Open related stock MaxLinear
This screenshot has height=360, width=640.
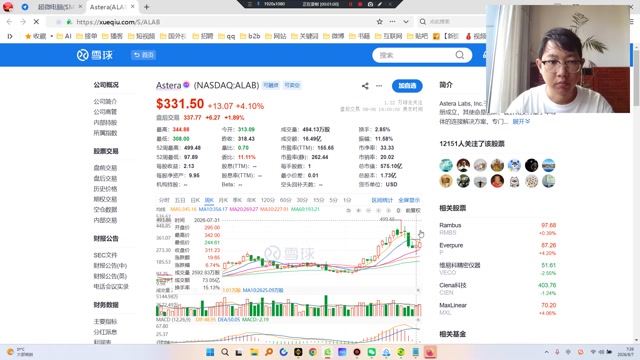pos(453,305)
